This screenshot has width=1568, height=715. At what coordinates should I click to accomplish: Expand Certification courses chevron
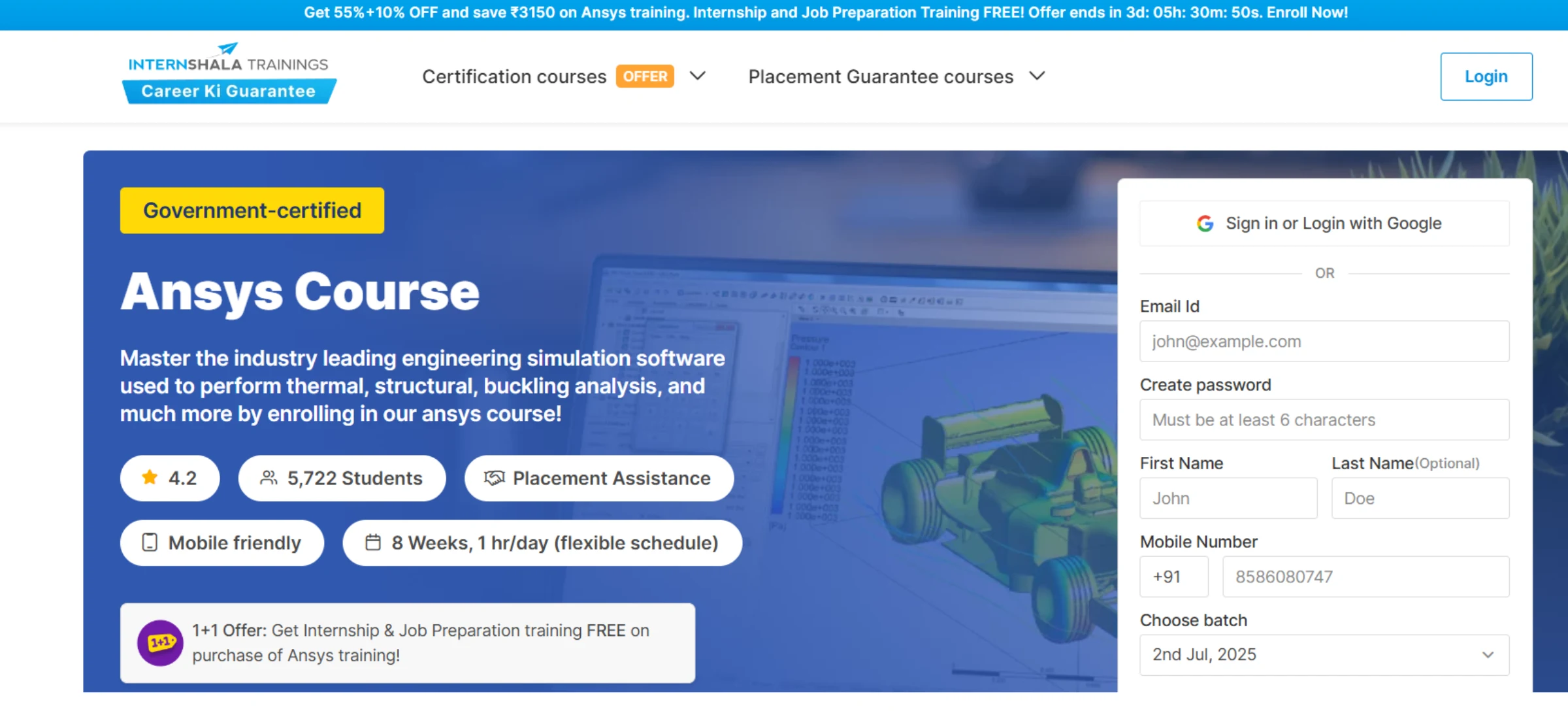[x=698, y=76]
